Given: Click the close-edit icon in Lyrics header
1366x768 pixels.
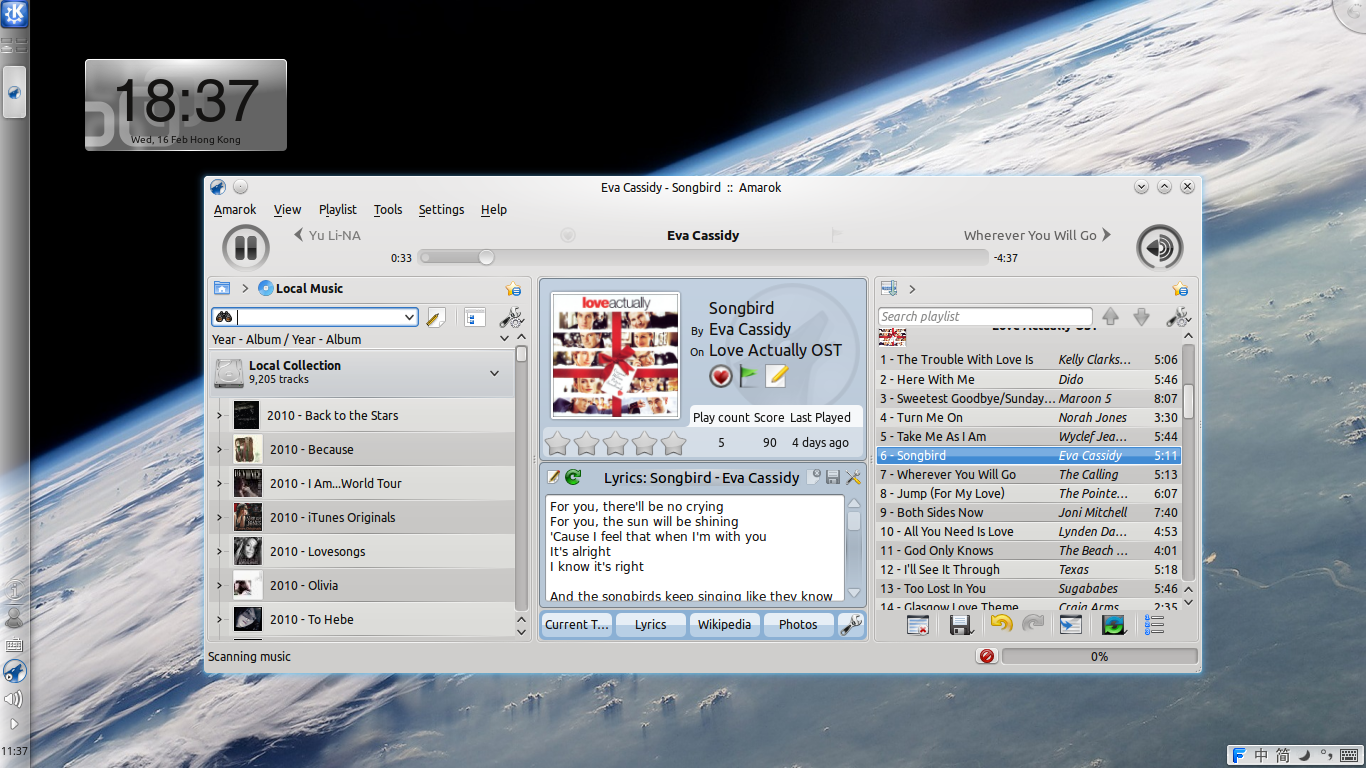Looking at the screenshot, I should (814, 477).
